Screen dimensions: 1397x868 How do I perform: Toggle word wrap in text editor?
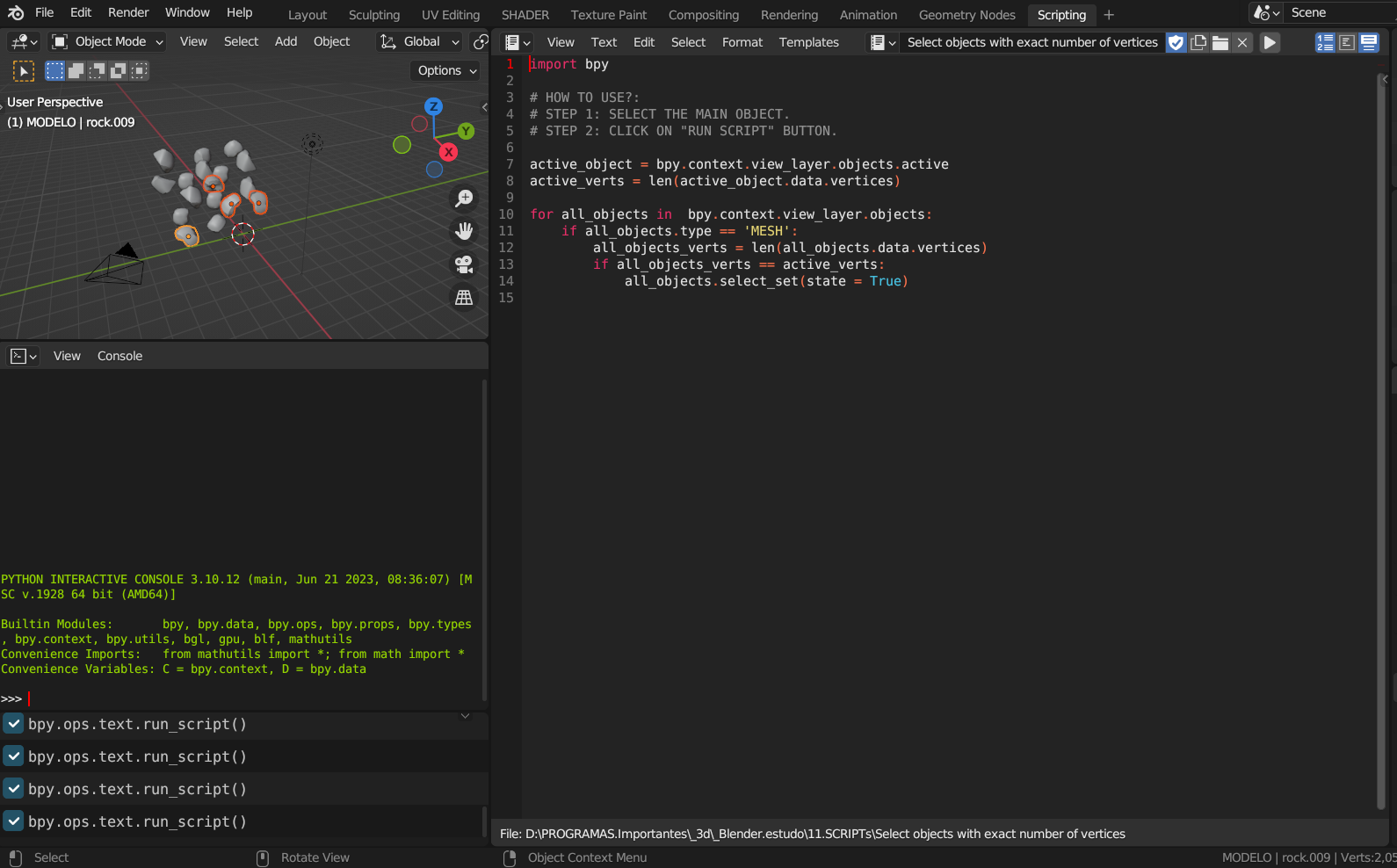point(1347,42)
